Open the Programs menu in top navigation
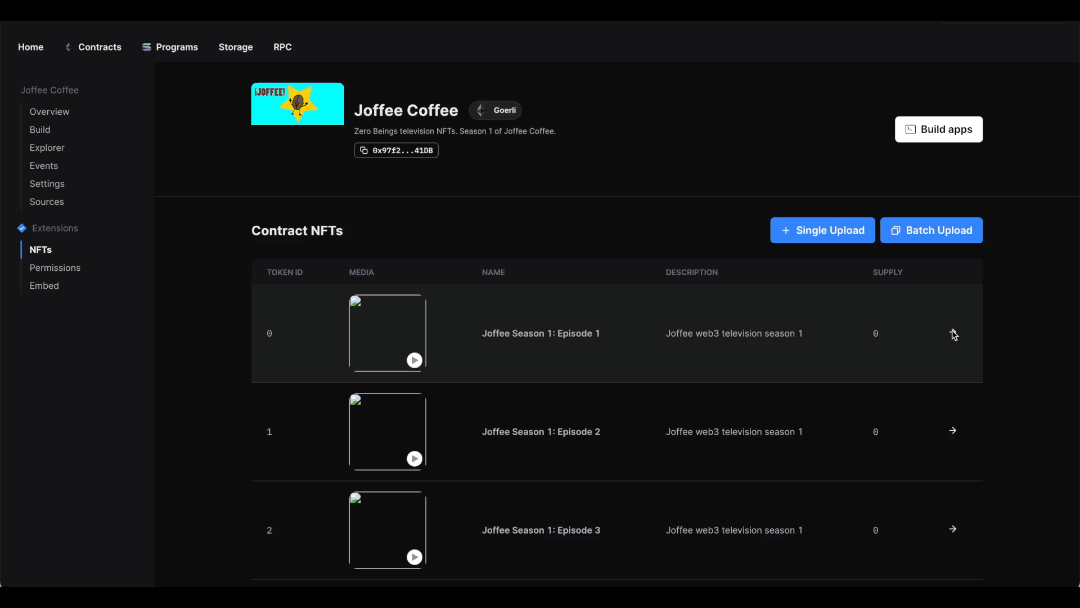Screen dimensions: 1080x608 click(170, 47)
